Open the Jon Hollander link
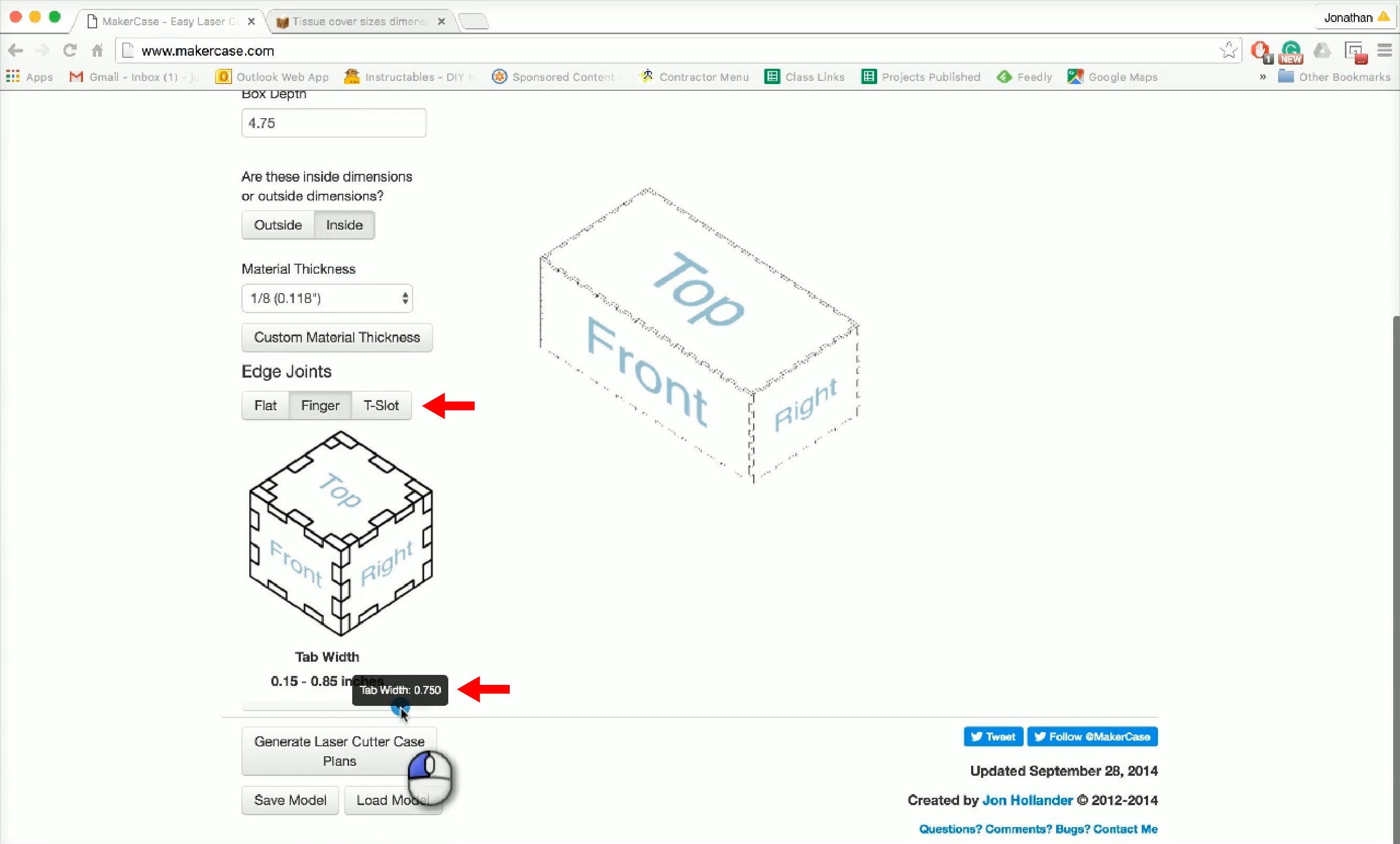1400x844 pixels. (1027, 800)
